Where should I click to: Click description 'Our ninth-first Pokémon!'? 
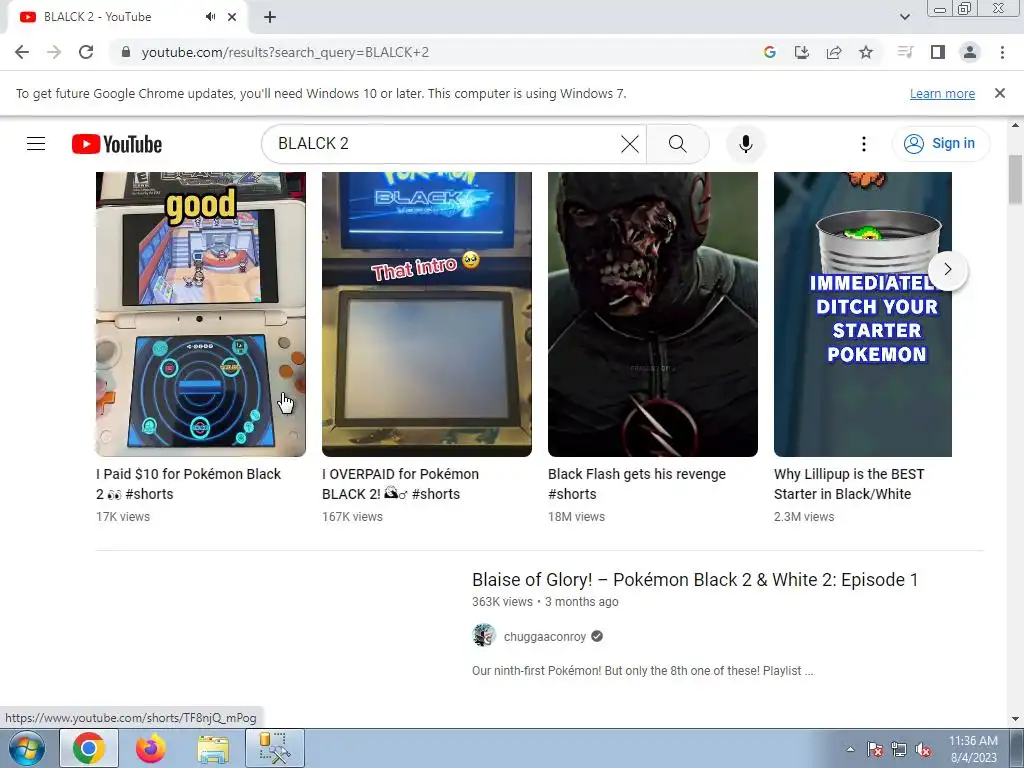643,671
